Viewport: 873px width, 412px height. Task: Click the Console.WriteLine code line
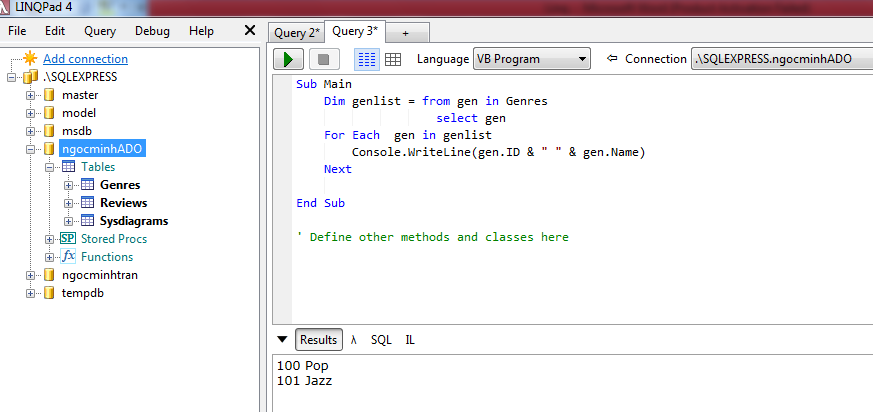498,152
